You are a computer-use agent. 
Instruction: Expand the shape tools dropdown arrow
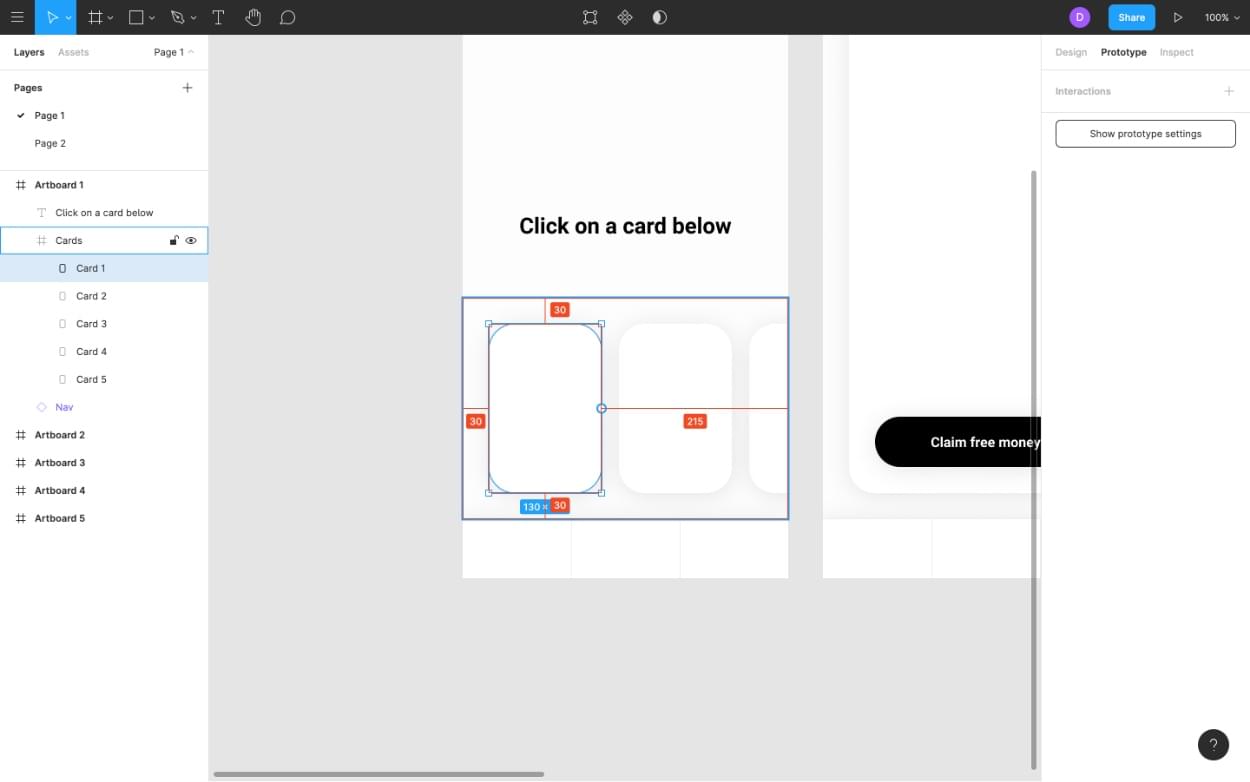tap(151, 18)
